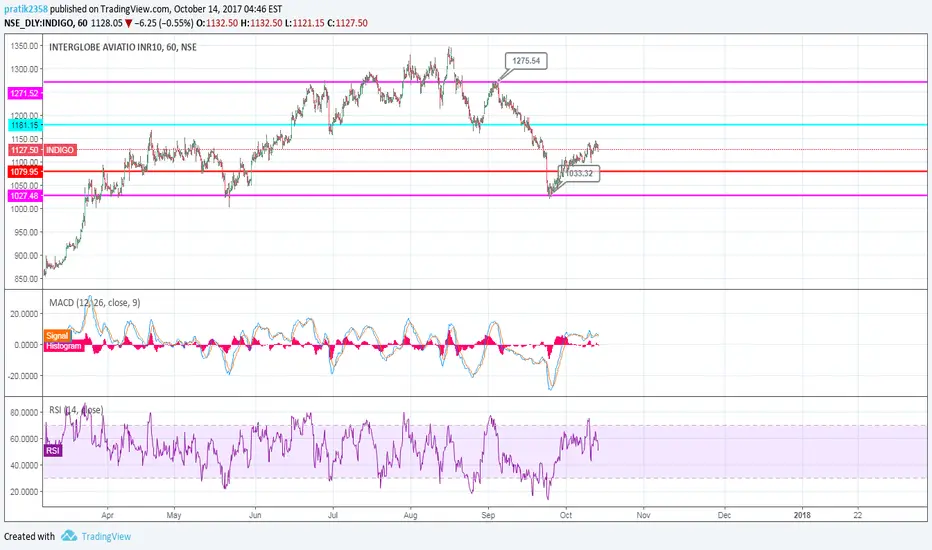Click the 1350.00 price axis label
The image size is (932, 550).
(24, 46)
